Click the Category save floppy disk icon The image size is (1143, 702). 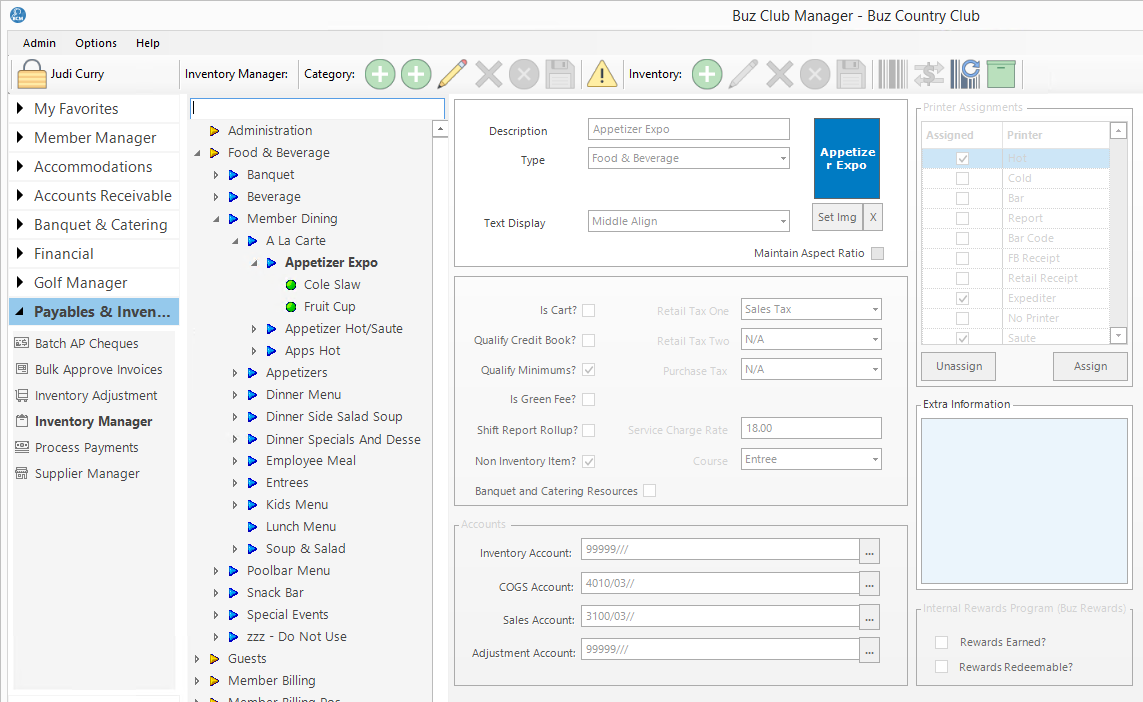pyautogui.click(x=560, y=74)
